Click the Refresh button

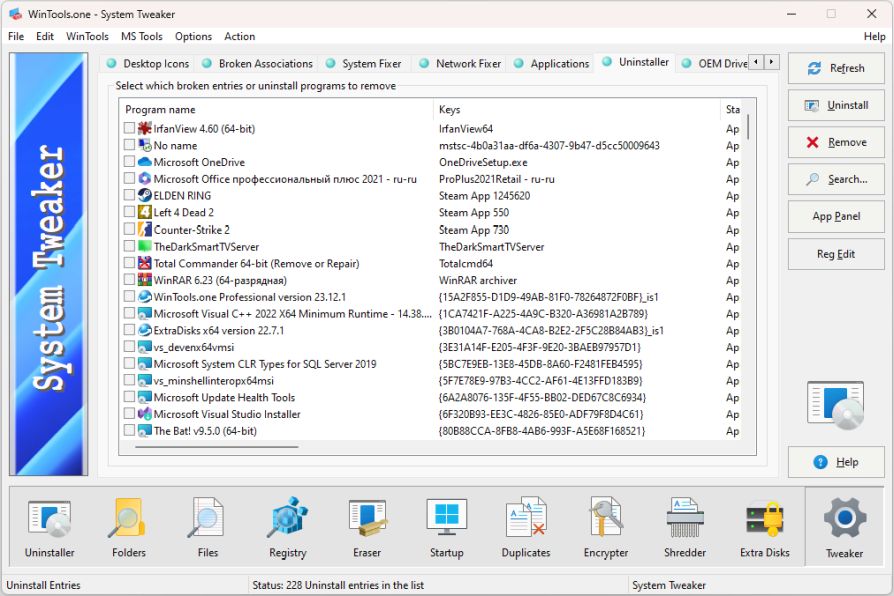pos(836,68)
